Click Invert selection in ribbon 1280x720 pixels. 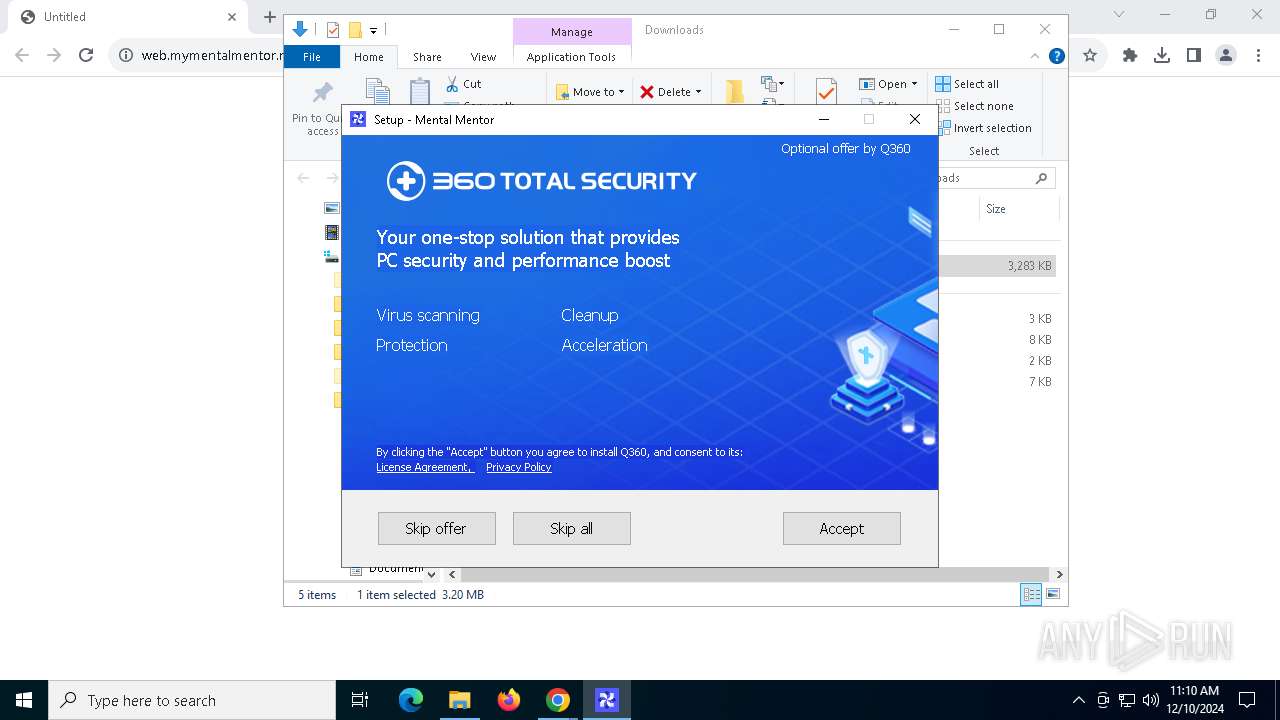[983, 128]
